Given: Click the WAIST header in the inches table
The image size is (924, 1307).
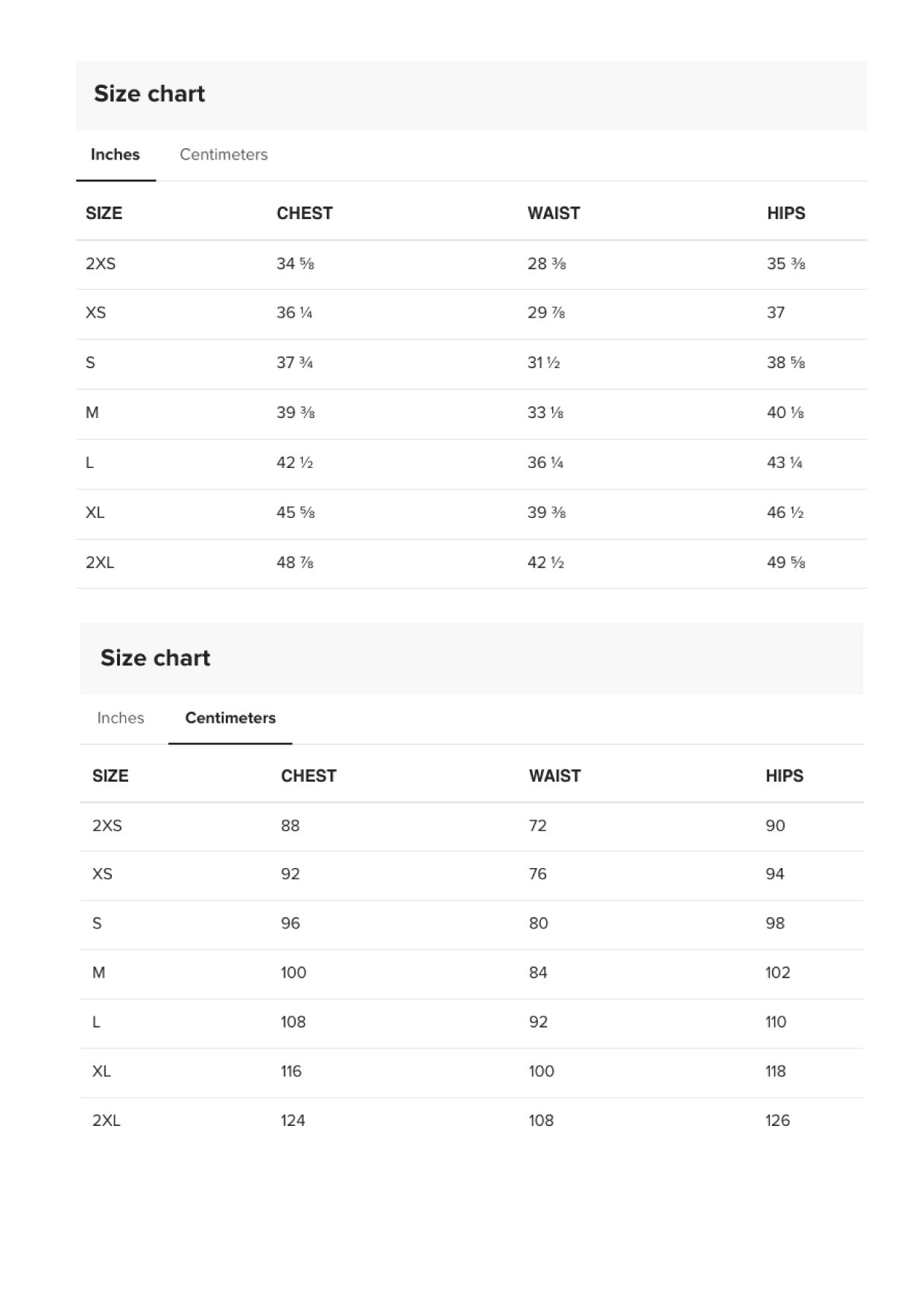Looking at the screenshot, I should (x=553, y=213).
